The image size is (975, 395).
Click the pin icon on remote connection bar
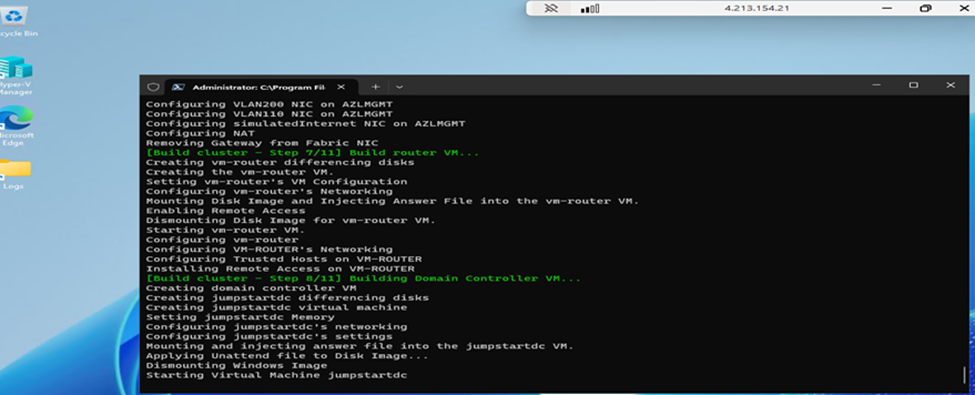pyautogui.click(x=550, y=8)
